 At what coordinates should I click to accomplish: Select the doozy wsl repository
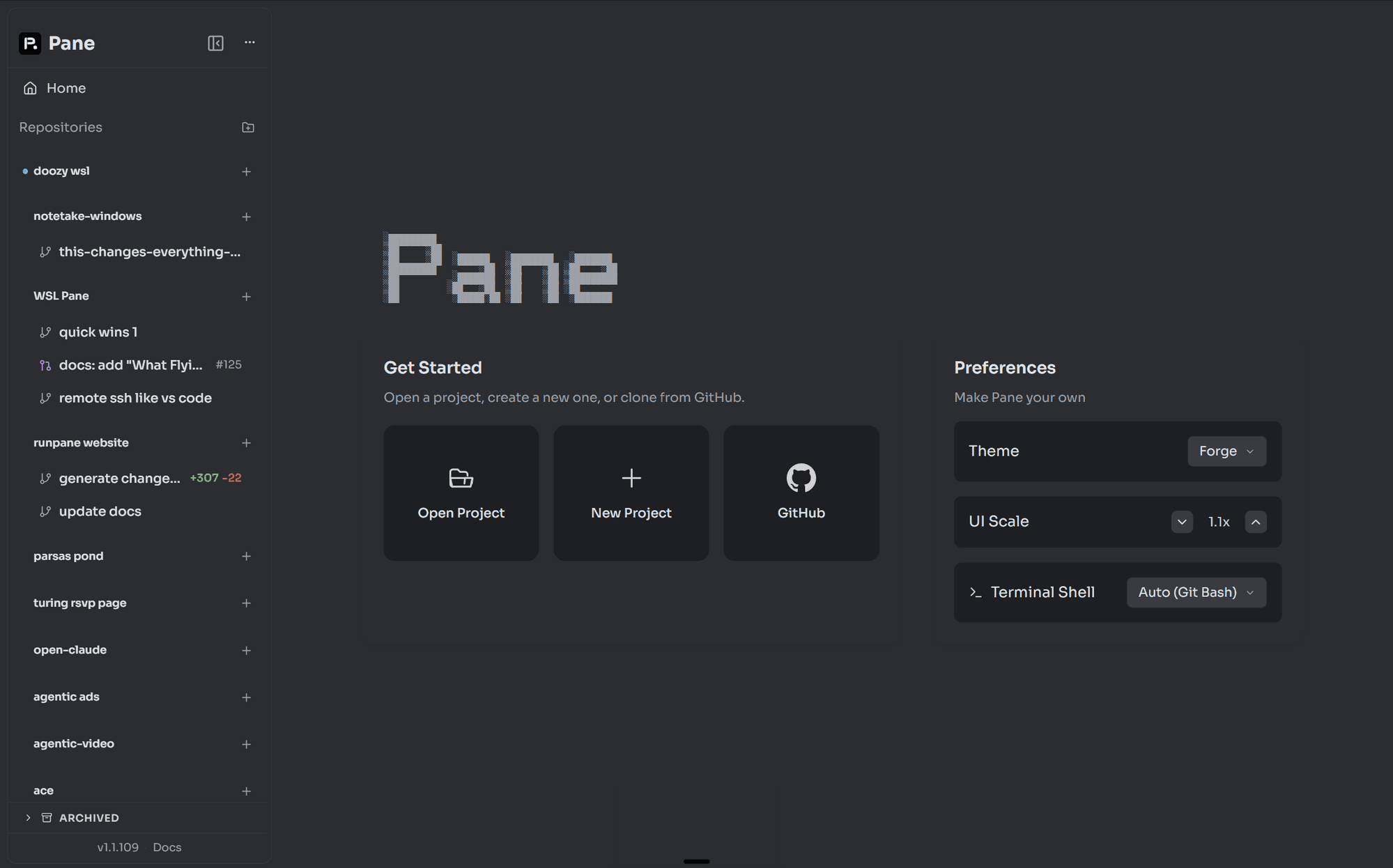61,171
